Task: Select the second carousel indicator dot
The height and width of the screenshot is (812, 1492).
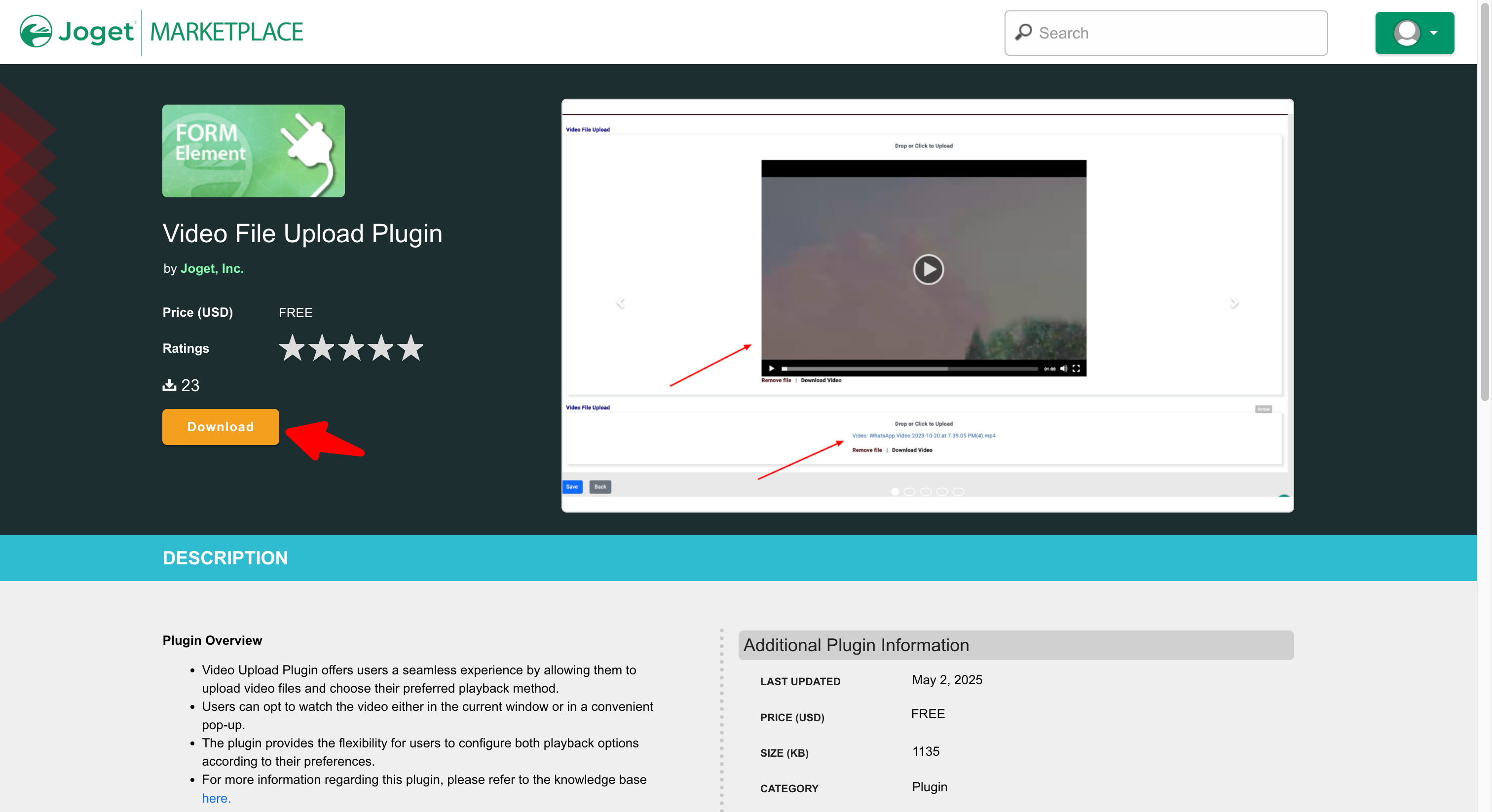Action: pos(909,492)
